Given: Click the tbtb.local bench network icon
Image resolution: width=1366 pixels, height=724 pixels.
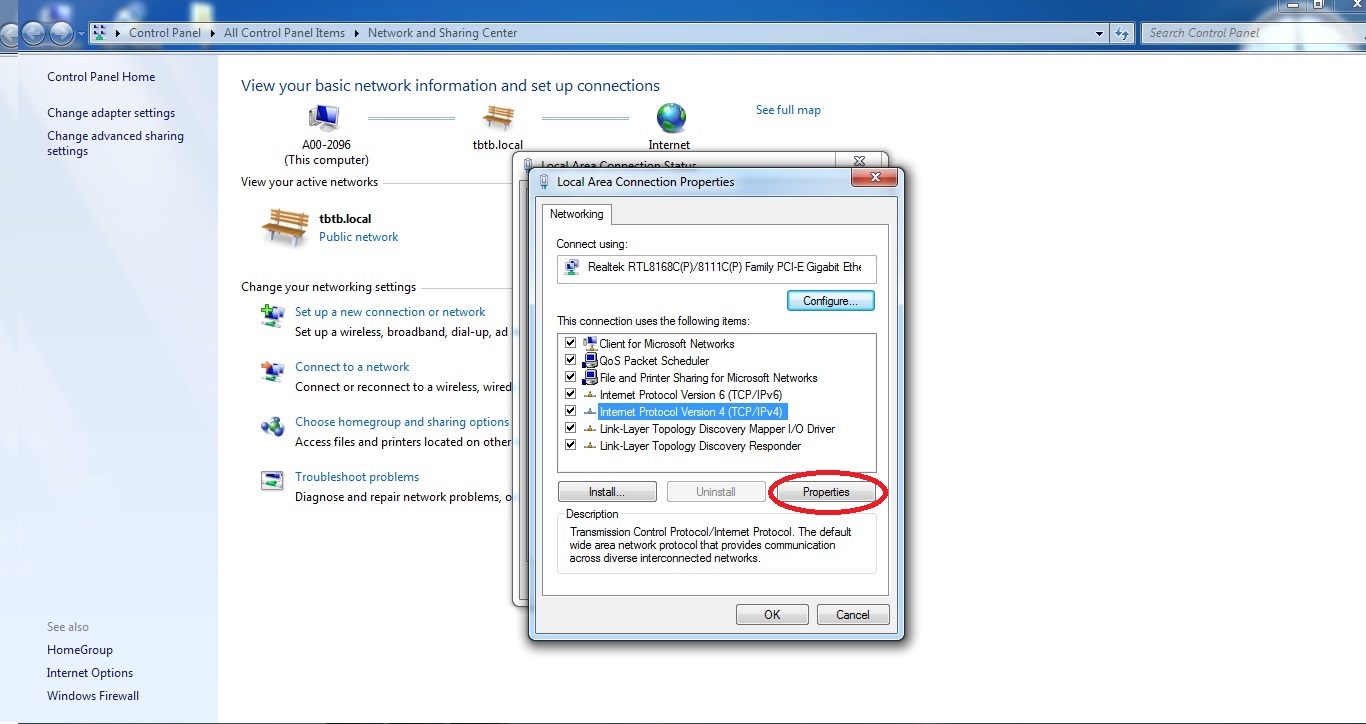Looking at the screenshot, I should point(497,118).
